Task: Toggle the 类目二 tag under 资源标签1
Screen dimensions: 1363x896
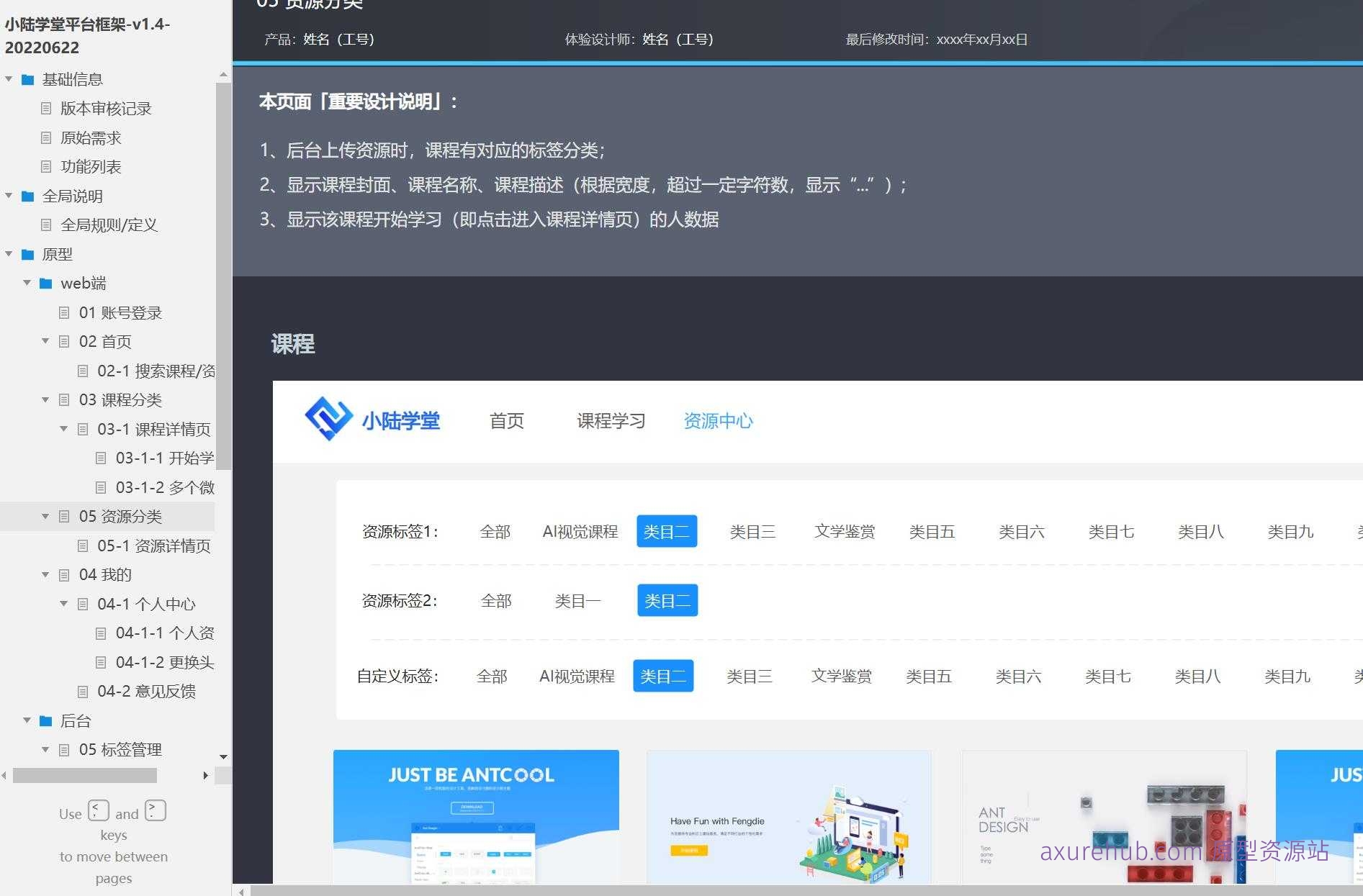Action: [x=667, y=531]
